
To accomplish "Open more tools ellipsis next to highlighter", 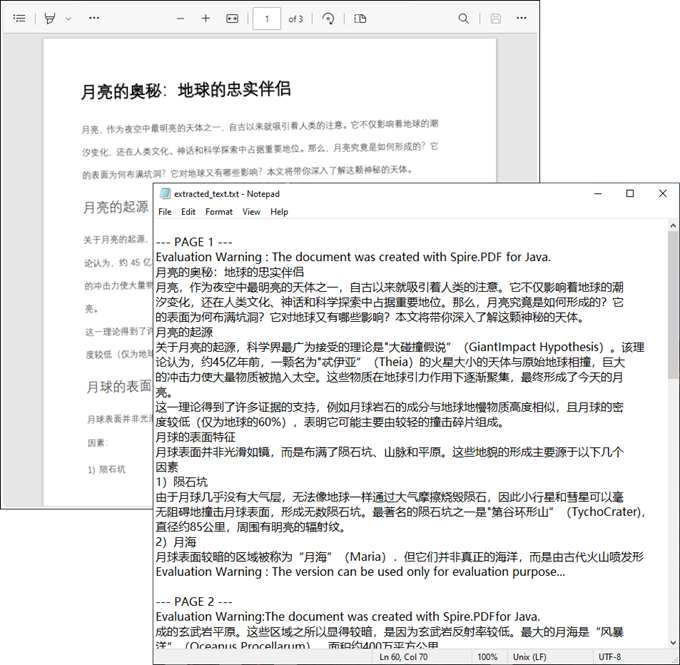I will click(94, 18).
